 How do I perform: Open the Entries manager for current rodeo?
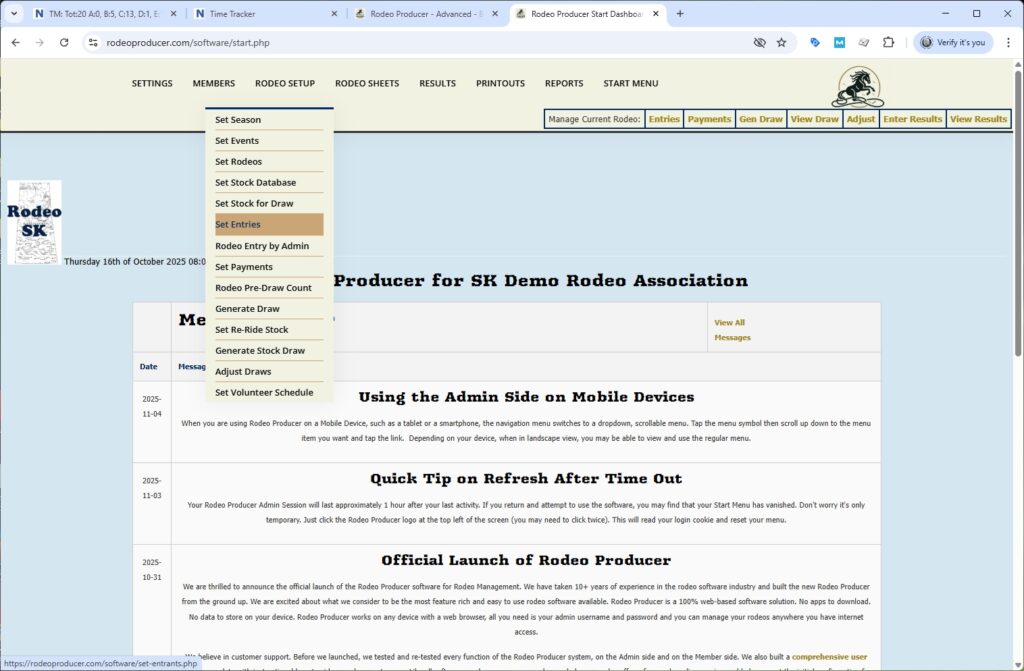coord(663,118)
